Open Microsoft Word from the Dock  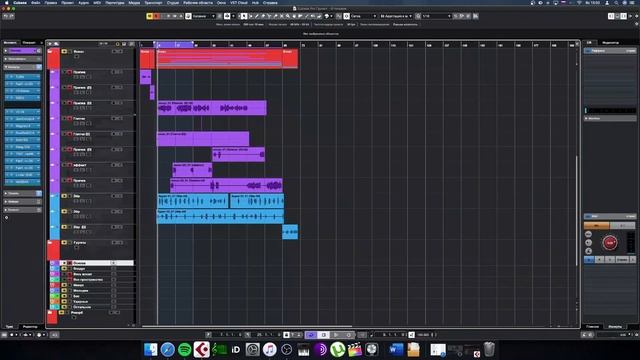click(396, 349)
